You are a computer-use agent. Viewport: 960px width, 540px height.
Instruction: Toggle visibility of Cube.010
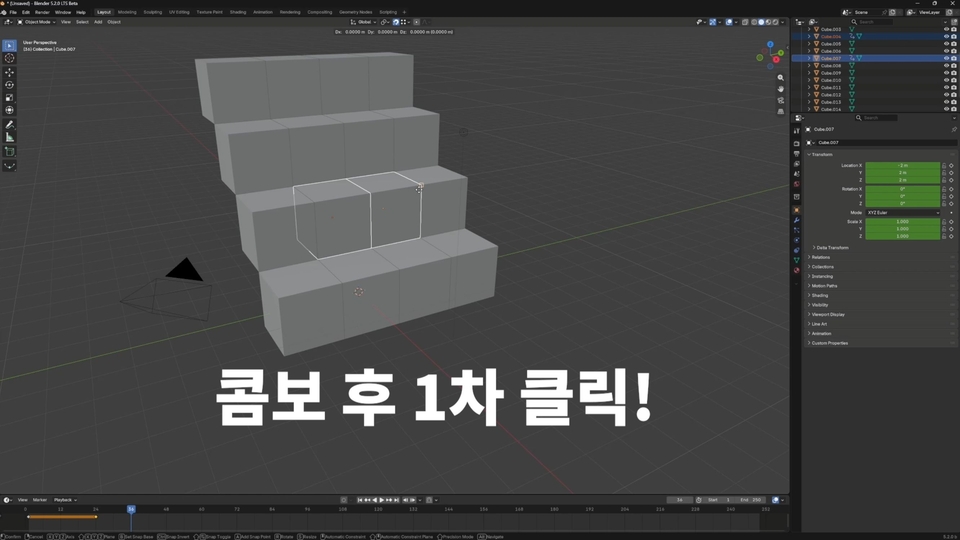(x=946, y=80)
